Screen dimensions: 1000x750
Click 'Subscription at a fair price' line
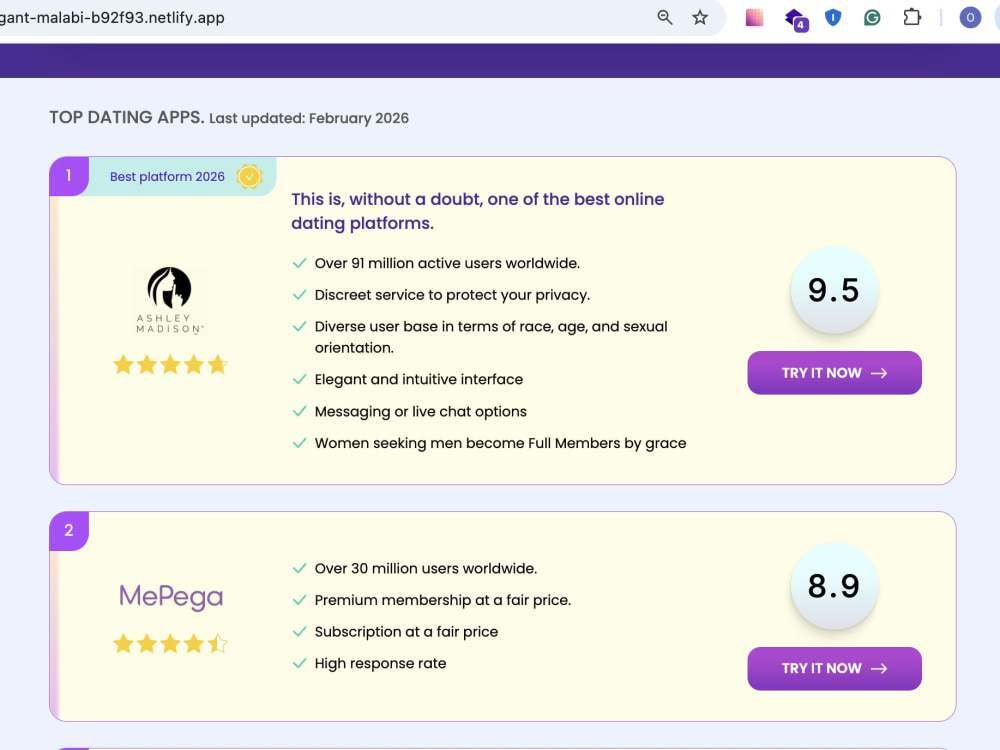[x=406, y=632]
